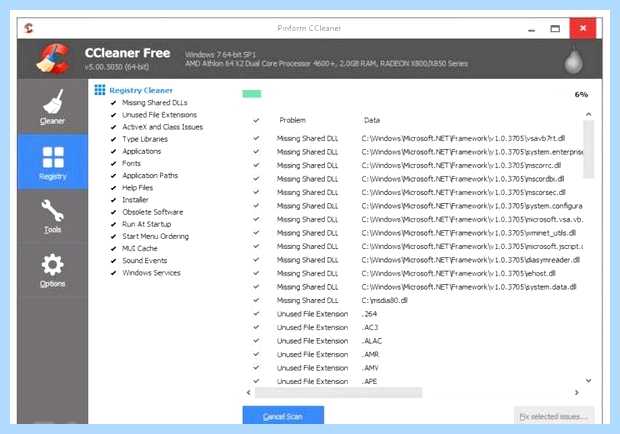
Task: Click the Piriform pear icon
Action: click(573, 59)
